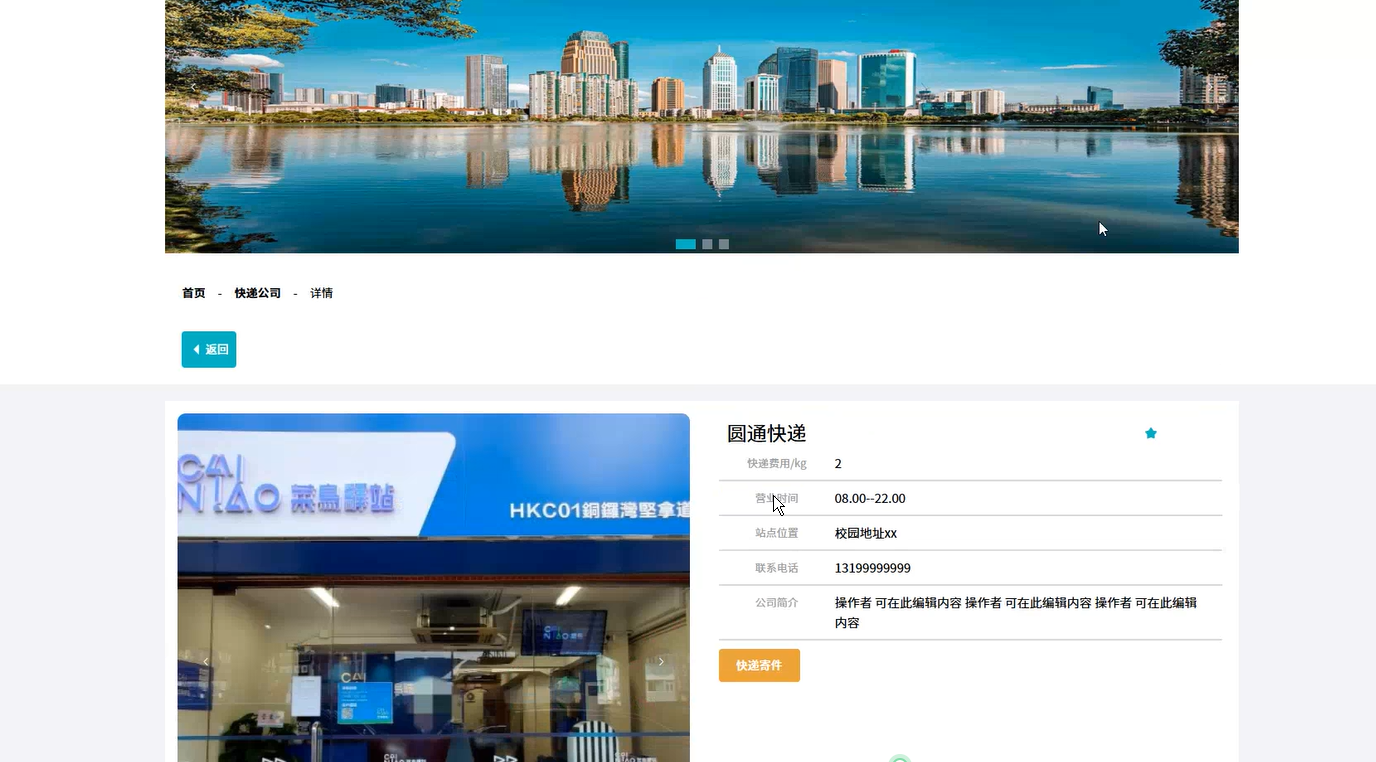This screenshot has height=762, width=1376.
Task: Click the 圆通快递 company title
Action: click(x=767, y=433)
